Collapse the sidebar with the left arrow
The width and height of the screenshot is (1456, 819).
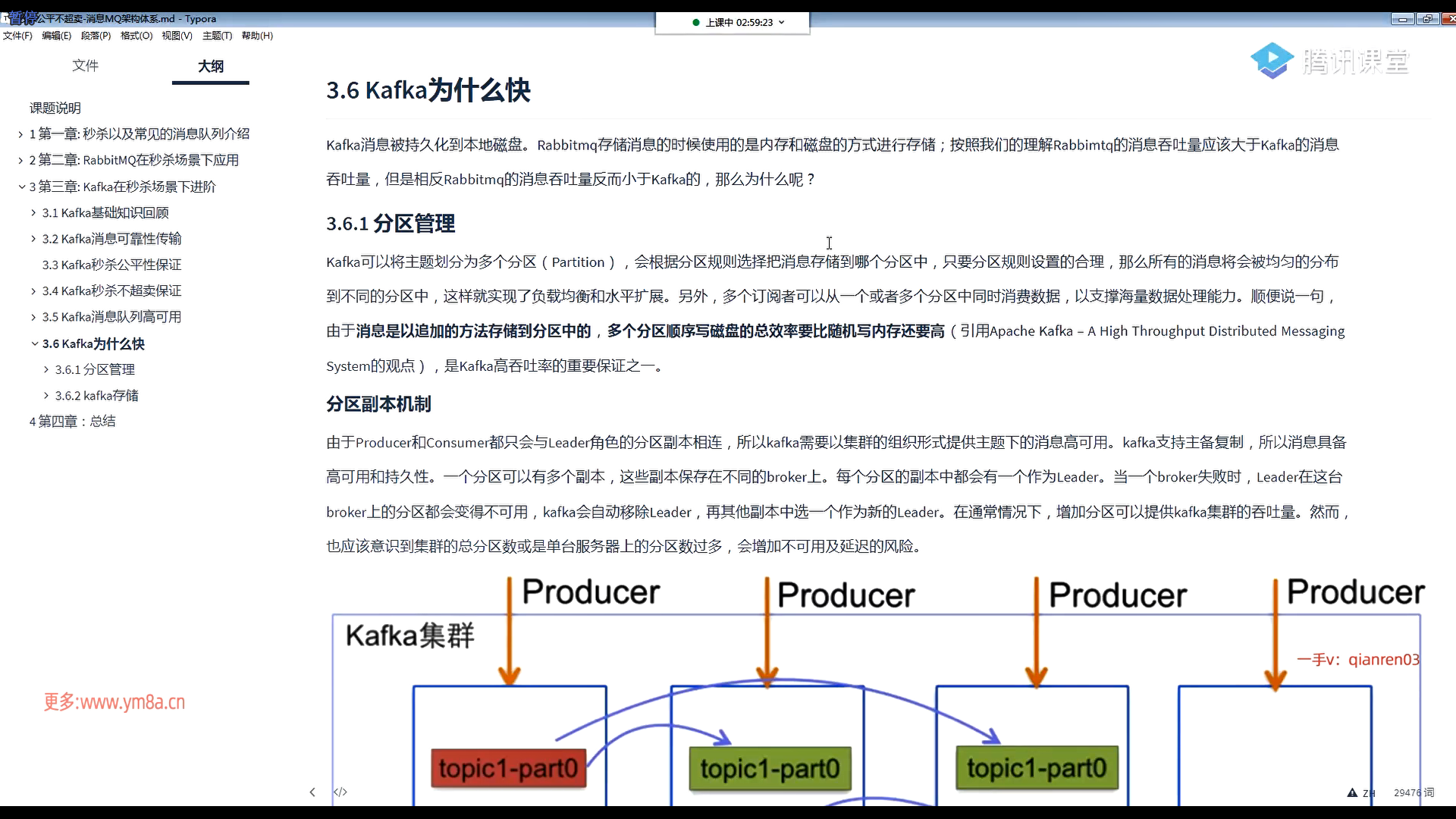[312, 792]
